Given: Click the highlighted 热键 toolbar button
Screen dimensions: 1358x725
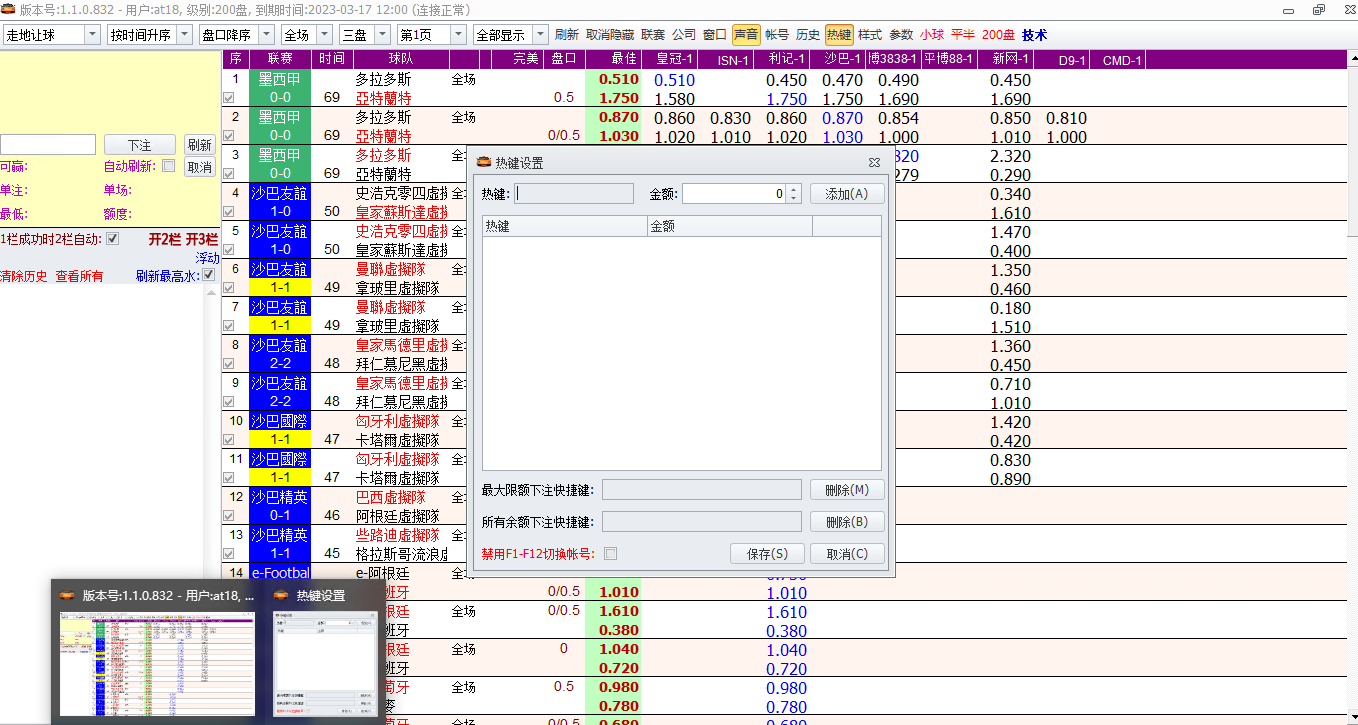Looking at the screenshot, I should (839, 34).
